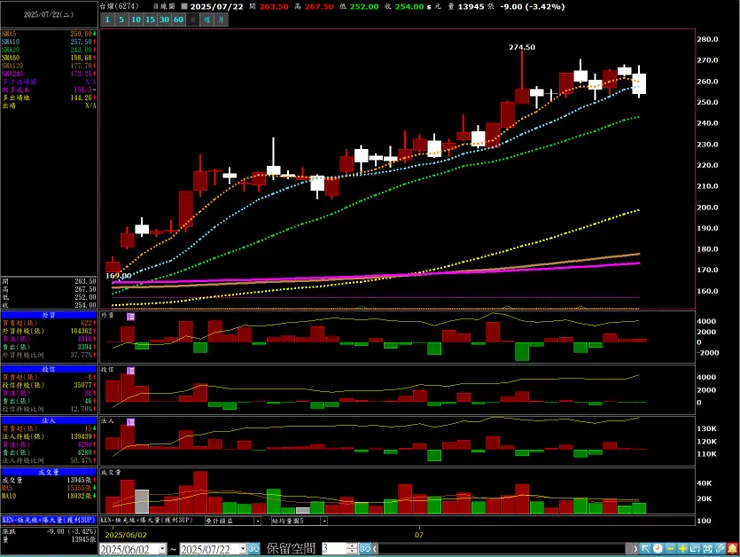
Task: Open the start date 2025/06/02 dropdown
Action: [162, 549]
